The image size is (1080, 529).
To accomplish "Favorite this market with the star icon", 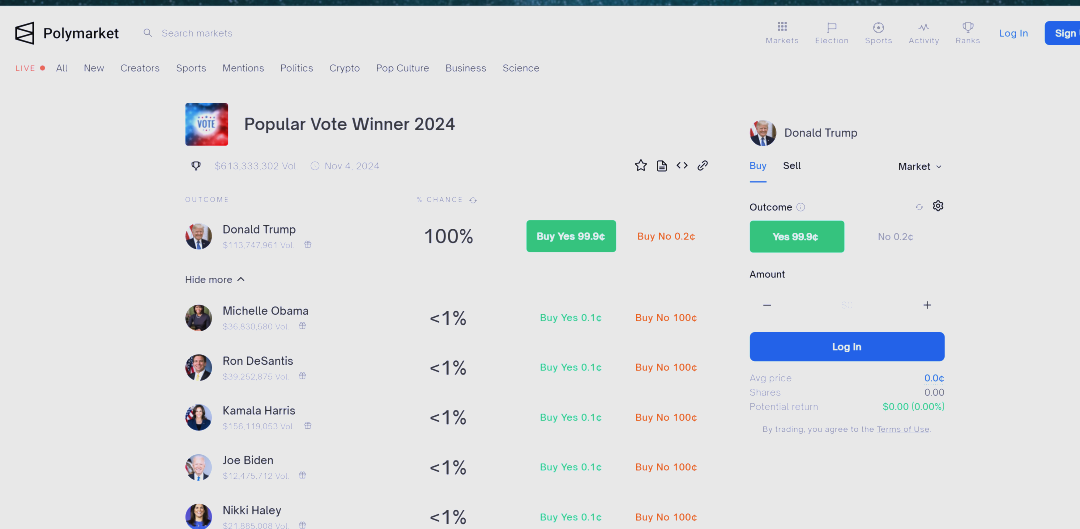I will pyautogui.click(x=641, y=165).
